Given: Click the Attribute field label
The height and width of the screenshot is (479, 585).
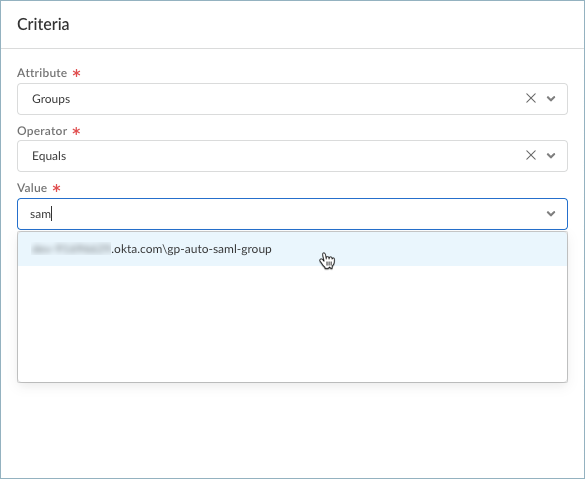Looking at the screenshot, I should [42, 73].
